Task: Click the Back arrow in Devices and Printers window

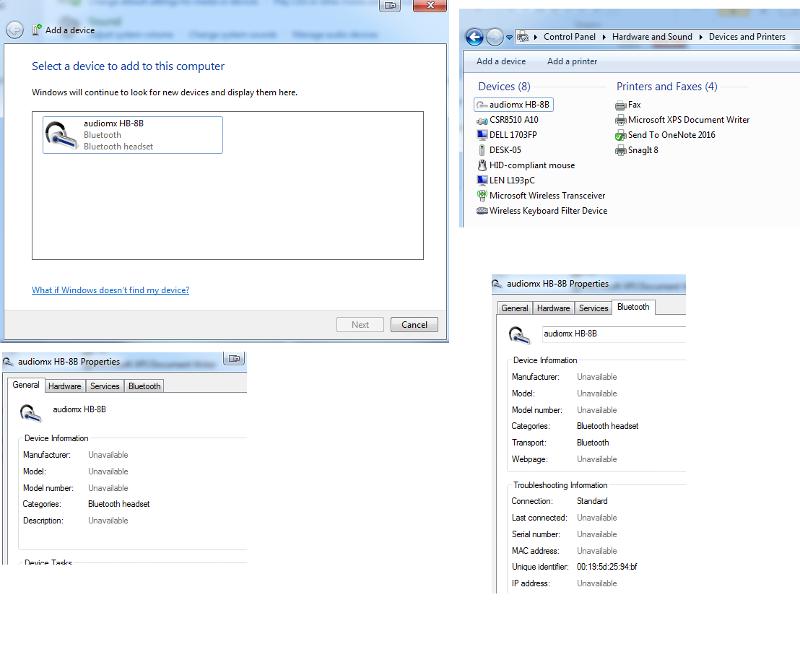Action: point(474,37)
